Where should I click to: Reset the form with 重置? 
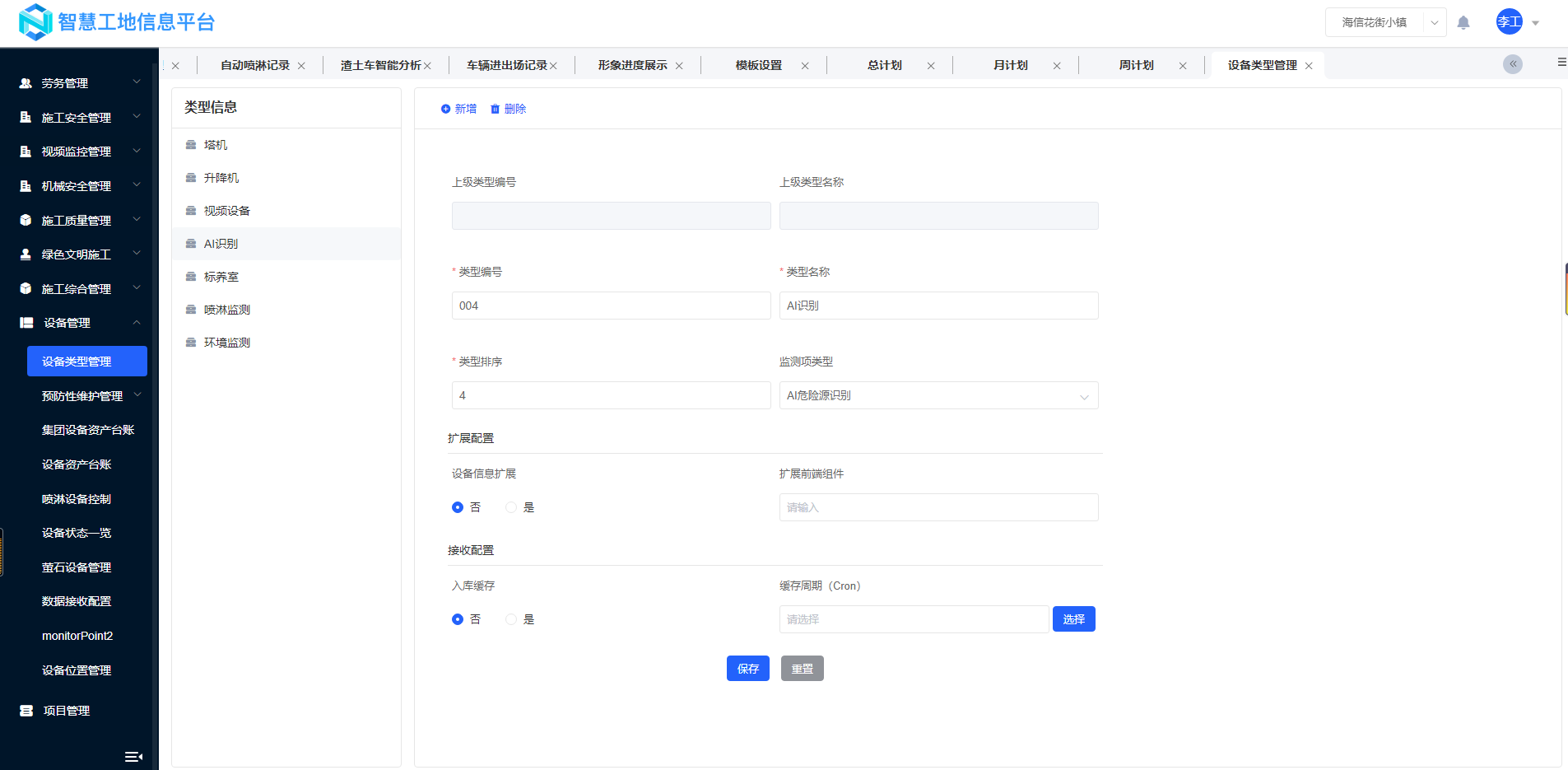pos(803,669)
